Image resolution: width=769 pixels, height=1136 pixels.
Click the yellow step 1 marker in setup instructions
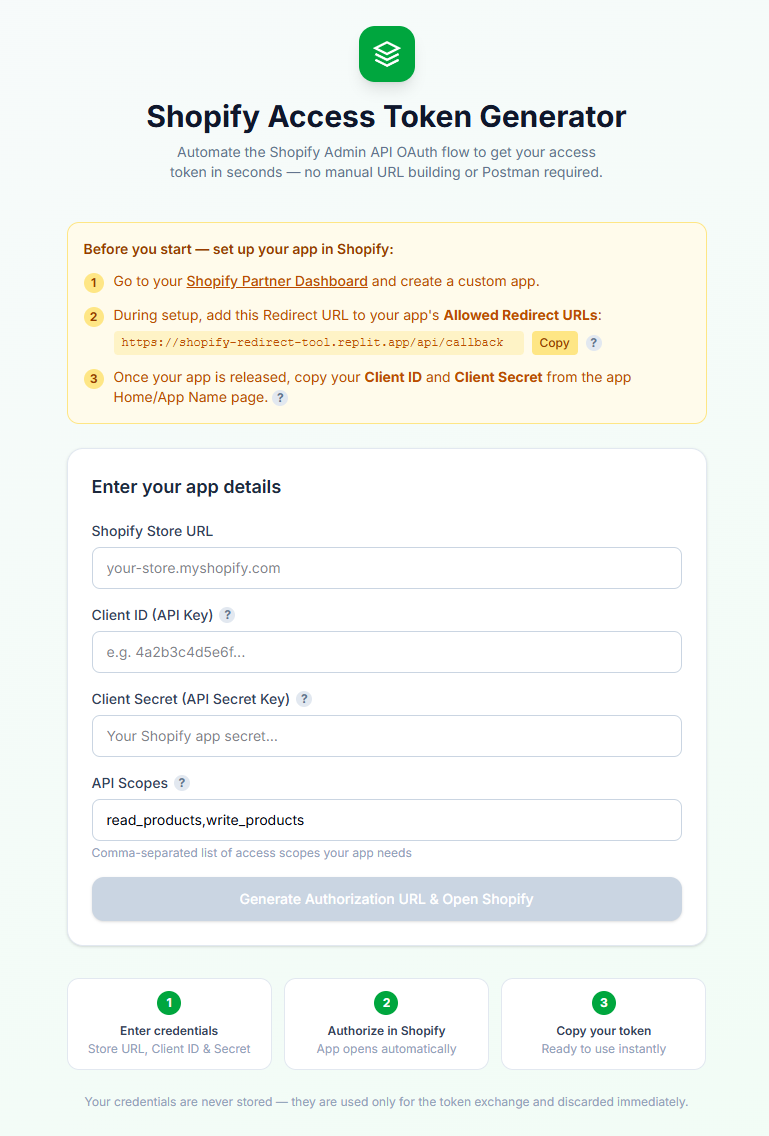93,283
